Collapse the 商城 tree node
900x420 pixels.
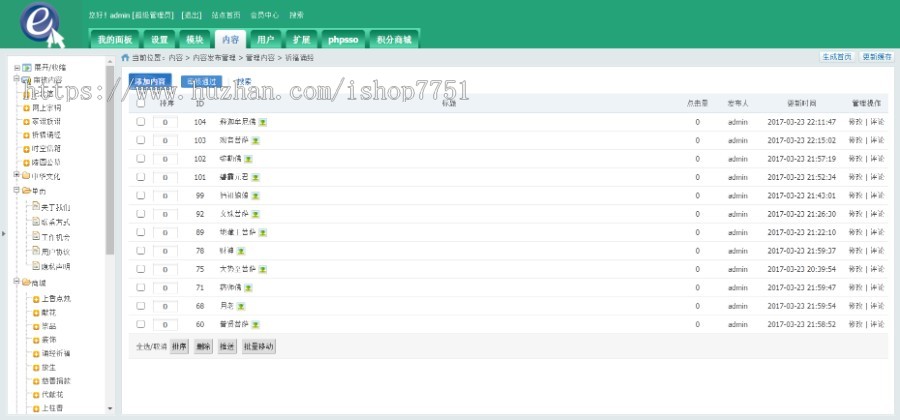point(17,282)
